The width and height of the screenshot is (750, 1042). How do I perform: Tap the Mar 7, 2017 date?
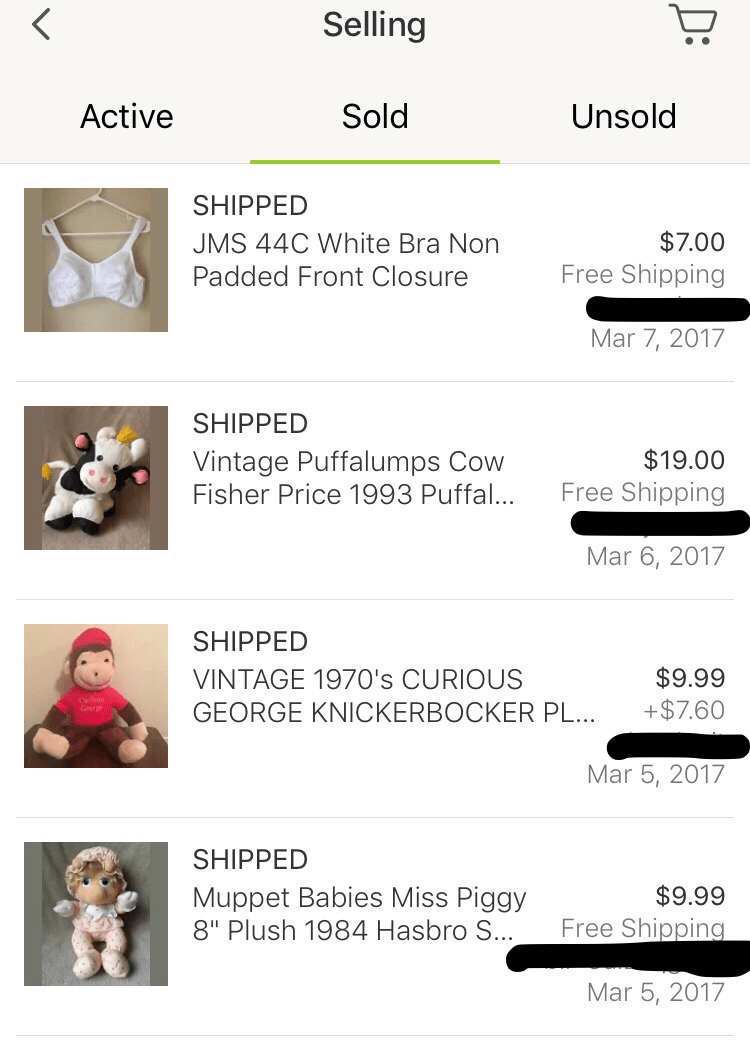tap(657, 338)
